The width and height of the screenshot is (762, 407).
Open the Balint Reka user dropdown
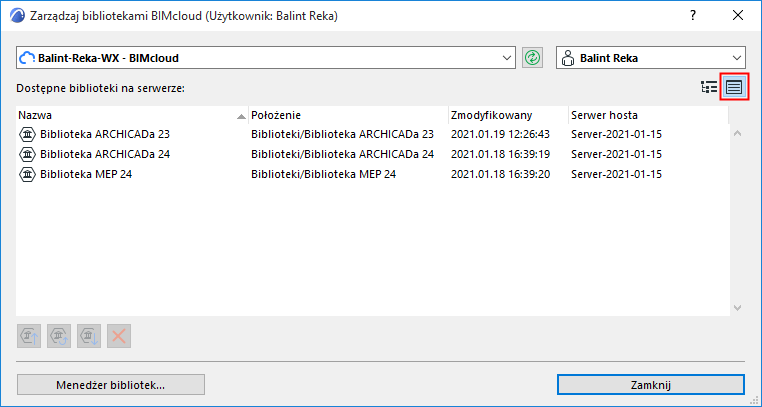pos(650,58)
